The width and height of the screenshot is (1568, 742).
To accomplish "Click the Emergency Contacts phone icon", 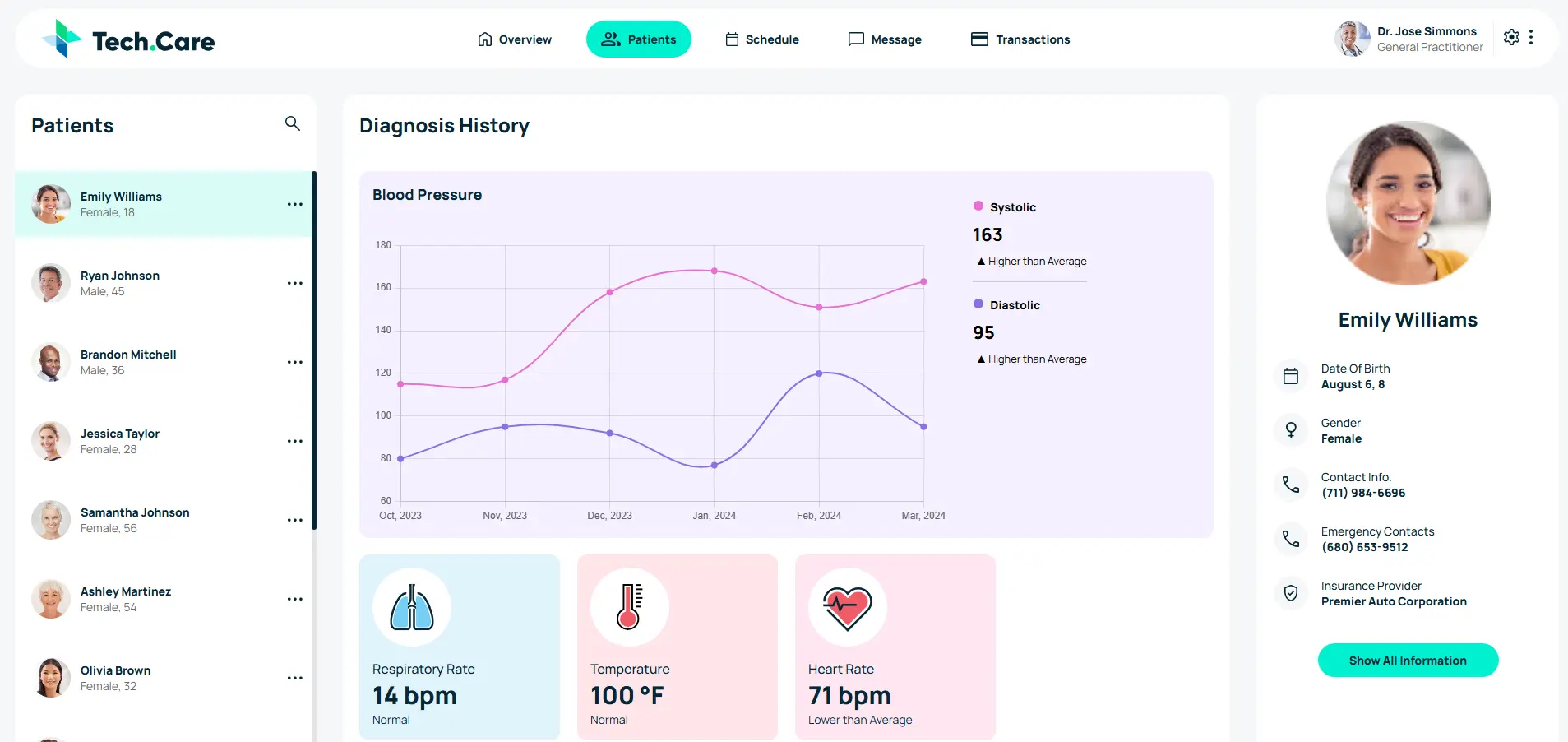I will point(1291,539).
